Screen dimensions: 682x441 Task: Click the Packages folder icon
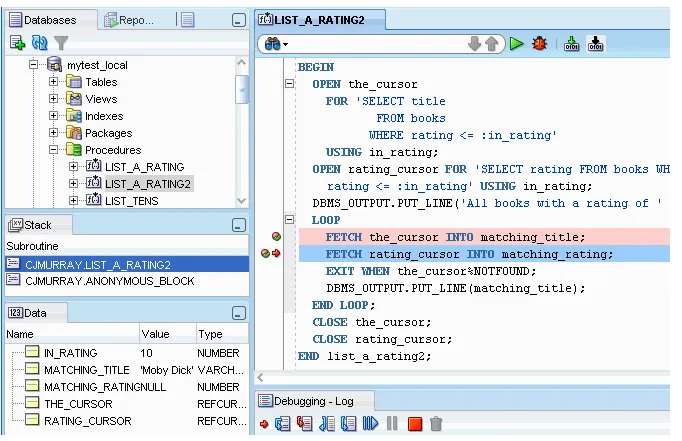pyautogui.click(x=74, y=133)
